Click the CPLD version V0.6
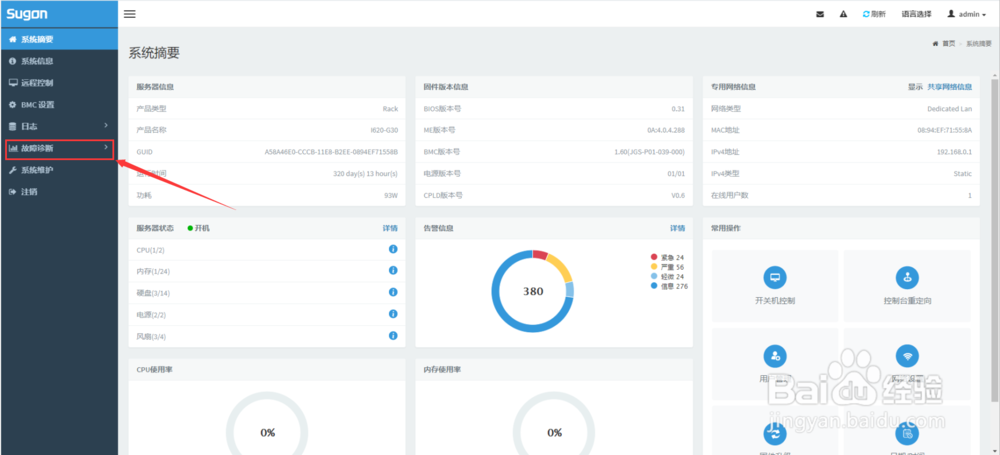 coord(678,195)
